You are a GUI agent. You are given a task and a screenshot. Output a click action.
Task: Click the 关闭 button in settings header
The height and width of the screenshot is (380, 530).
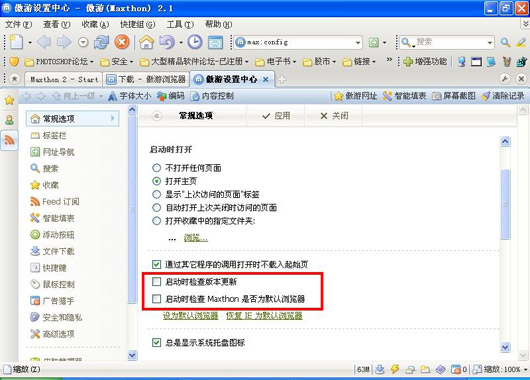(334, 116)
